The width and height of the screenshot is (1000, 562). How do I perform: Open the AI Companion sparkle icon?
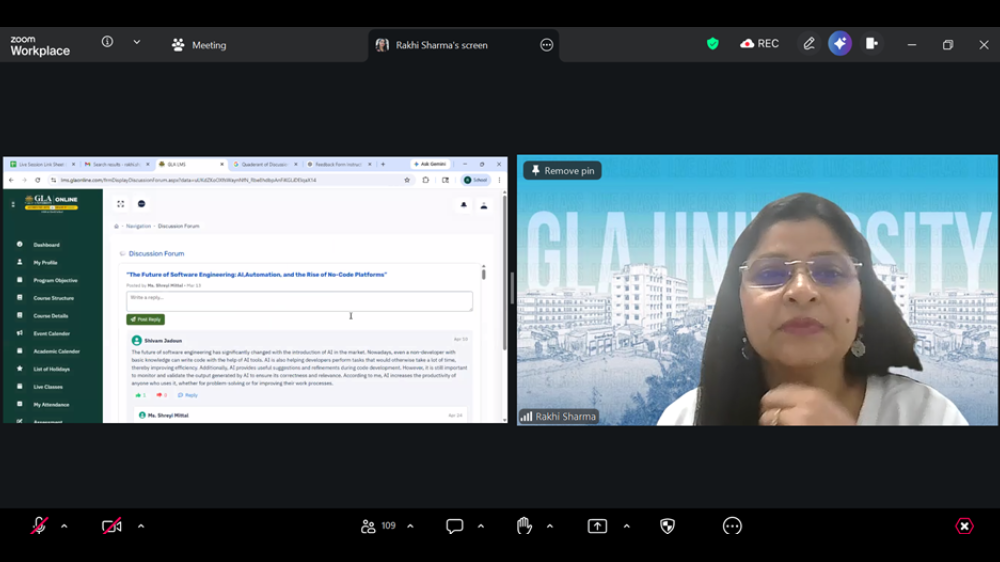pyautogui.click(x=840, y=43)
